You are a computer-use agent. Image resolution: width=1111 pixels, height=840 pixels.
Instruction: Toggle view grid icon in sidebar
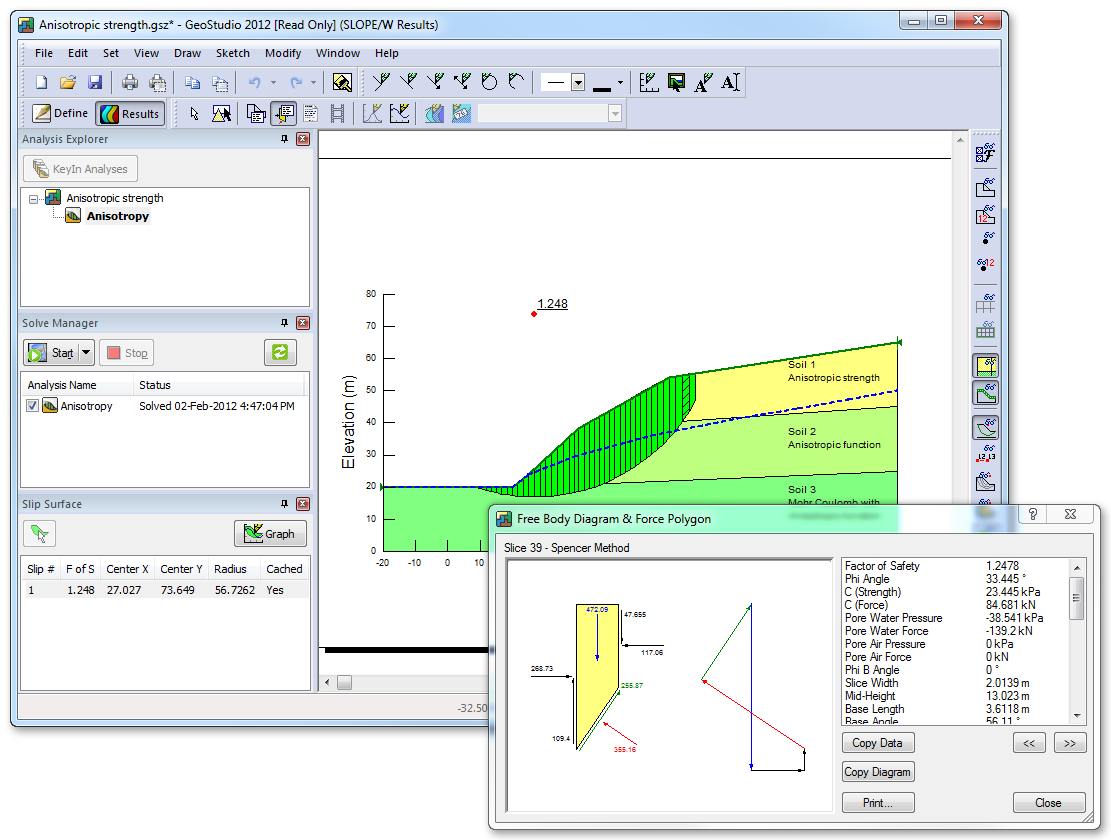pos(986,304)
